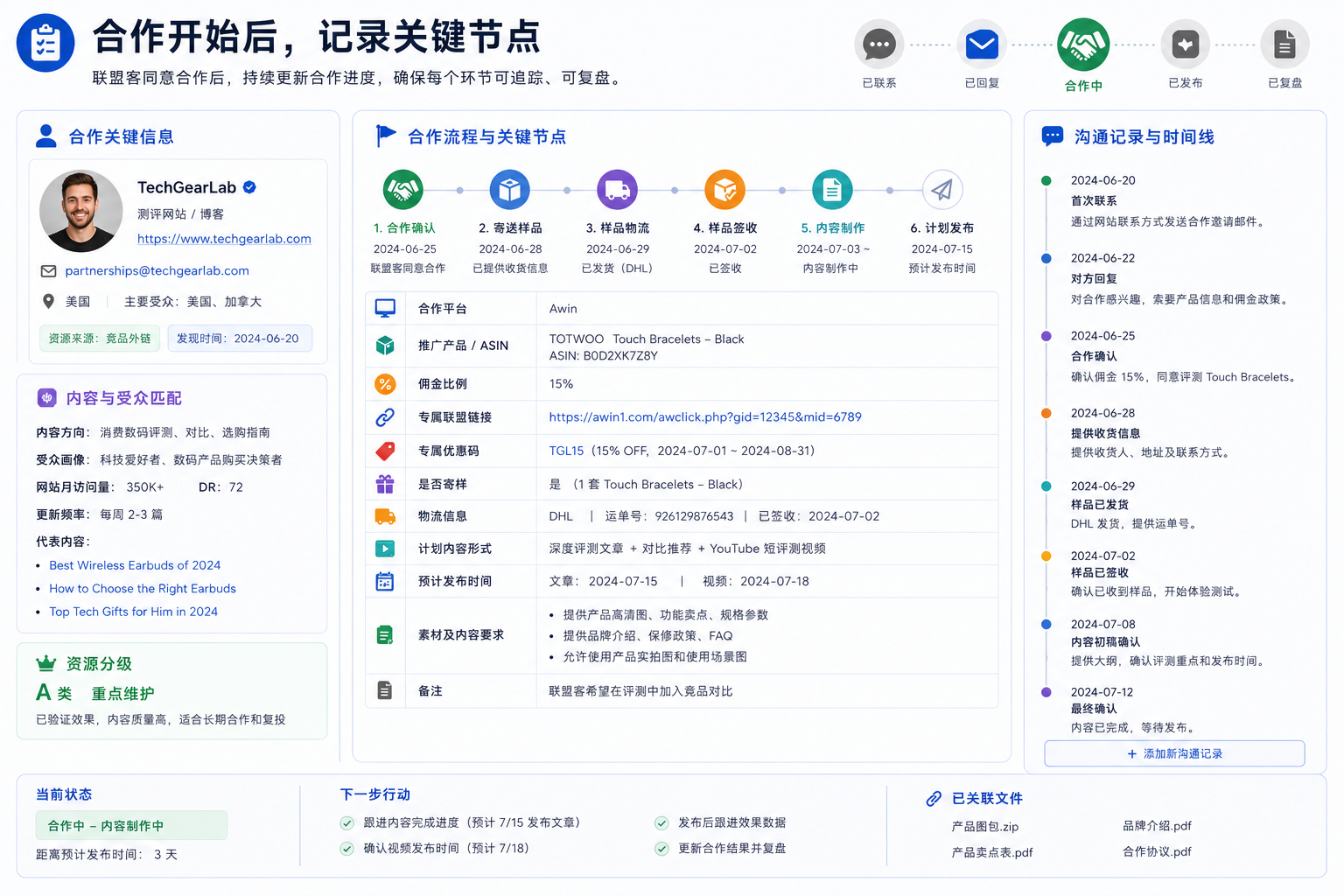Open Best Wireless Earbuds of 2024 article
Viewport: 1344px width, 896px height.
135,565
